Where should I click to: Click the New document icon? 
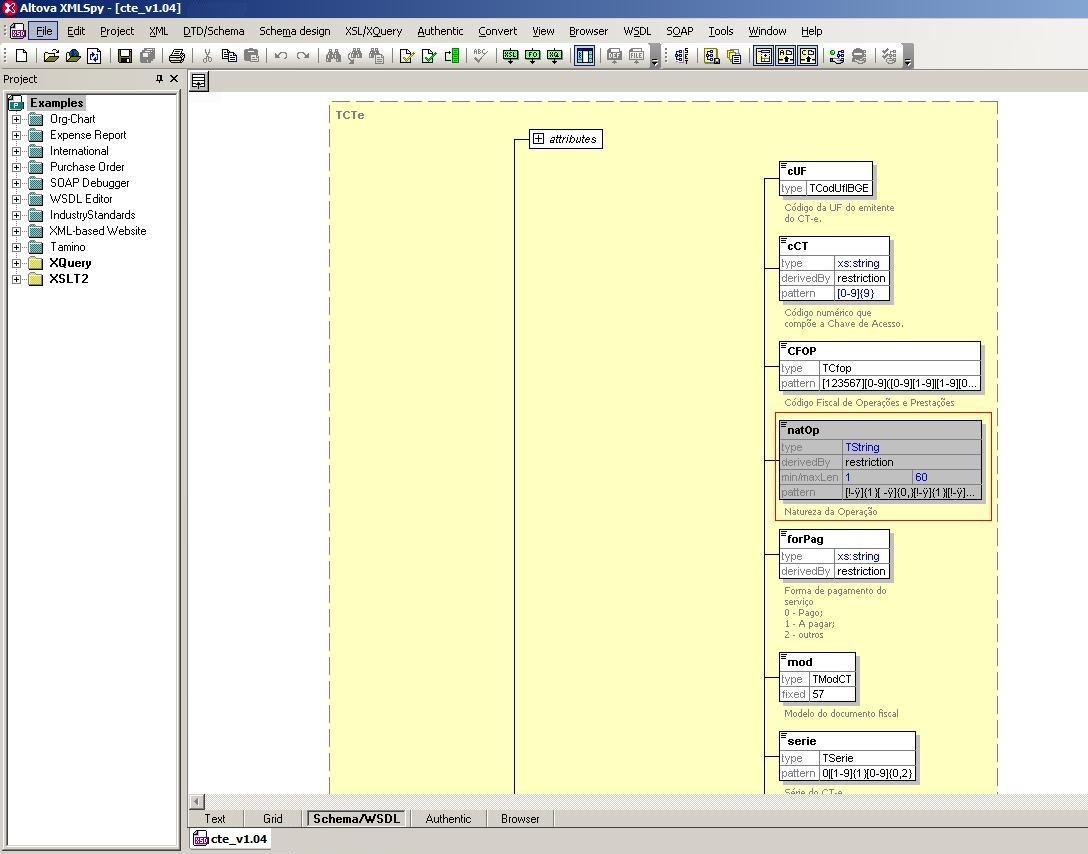(x=22, y=56)
